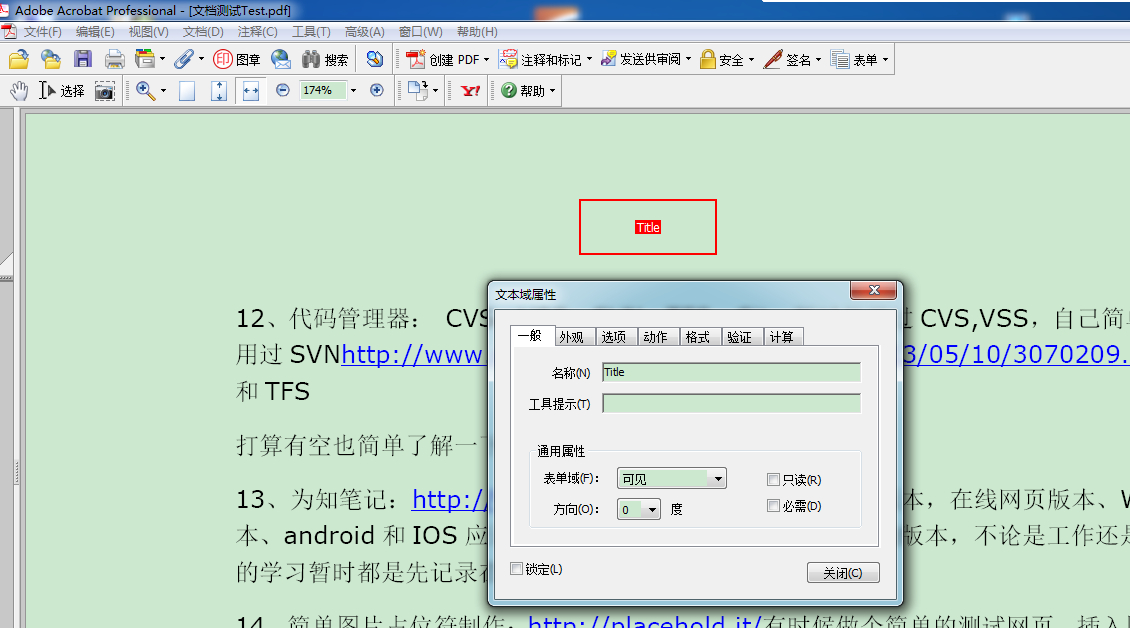The height and width of the screenshot is (628, 1130).
Task: Click the 名称(N) Title input field
Action: click(731, 372)
